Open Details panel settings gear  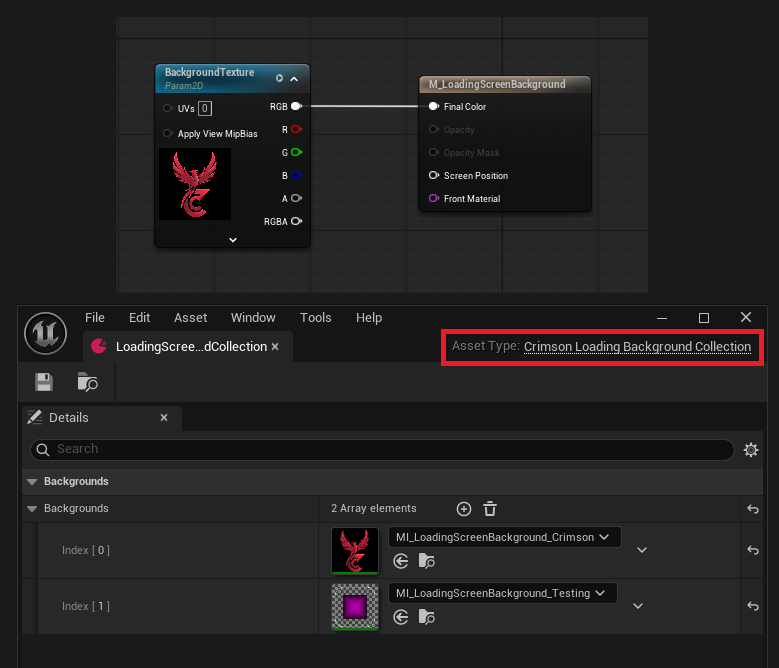click(x=751, y=450)
